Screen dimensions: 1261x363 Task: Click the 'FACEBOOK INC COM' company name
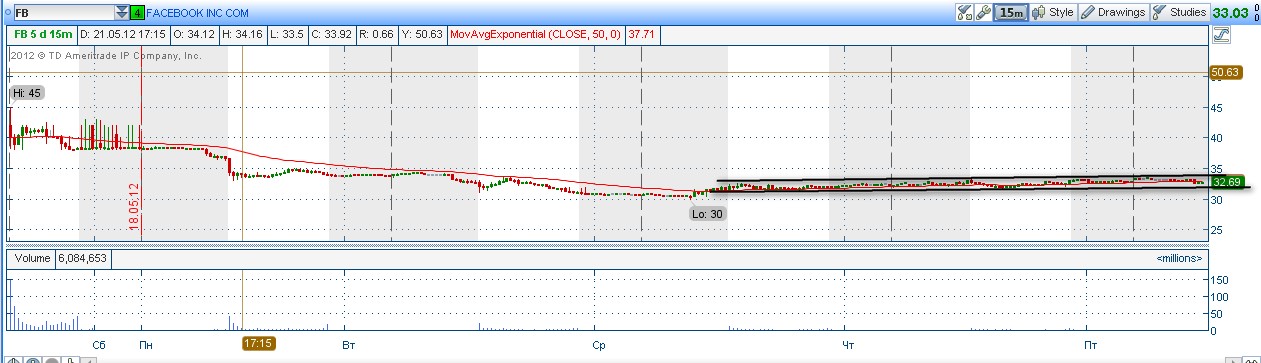click(x=198, y=14)
